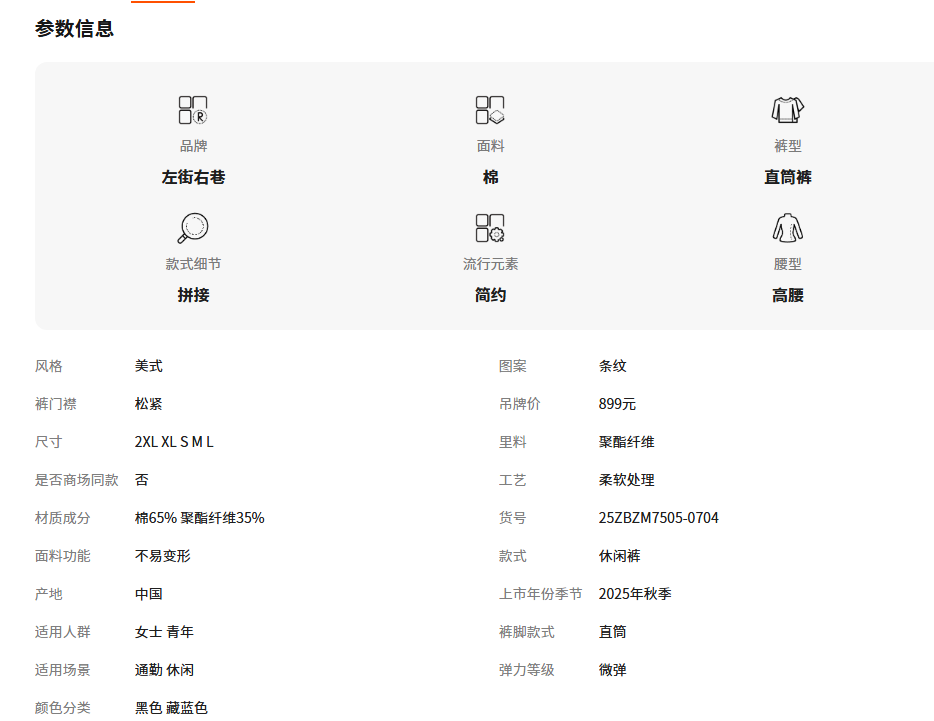This screenshot has height=721, width=934.
Task: Select the brand name 左街右巷
Action: (193, 177)
